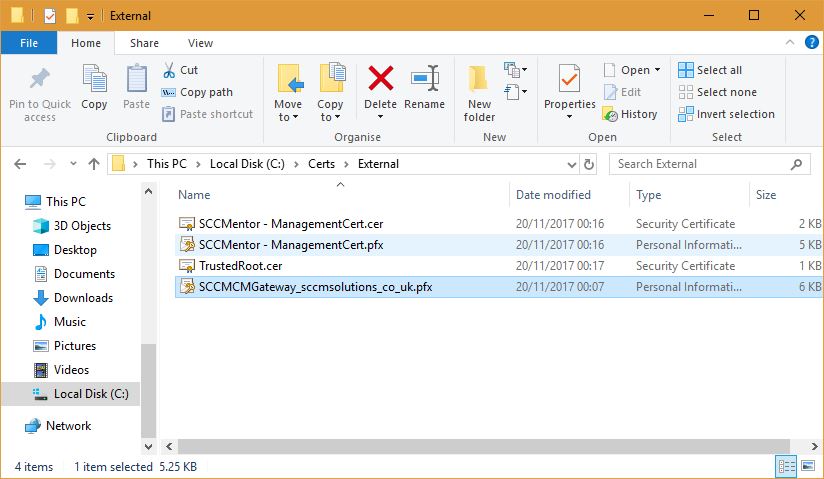Click the Up directory arrow
Image resolution: width=824 pixels, height=479 pixels.
94,164
